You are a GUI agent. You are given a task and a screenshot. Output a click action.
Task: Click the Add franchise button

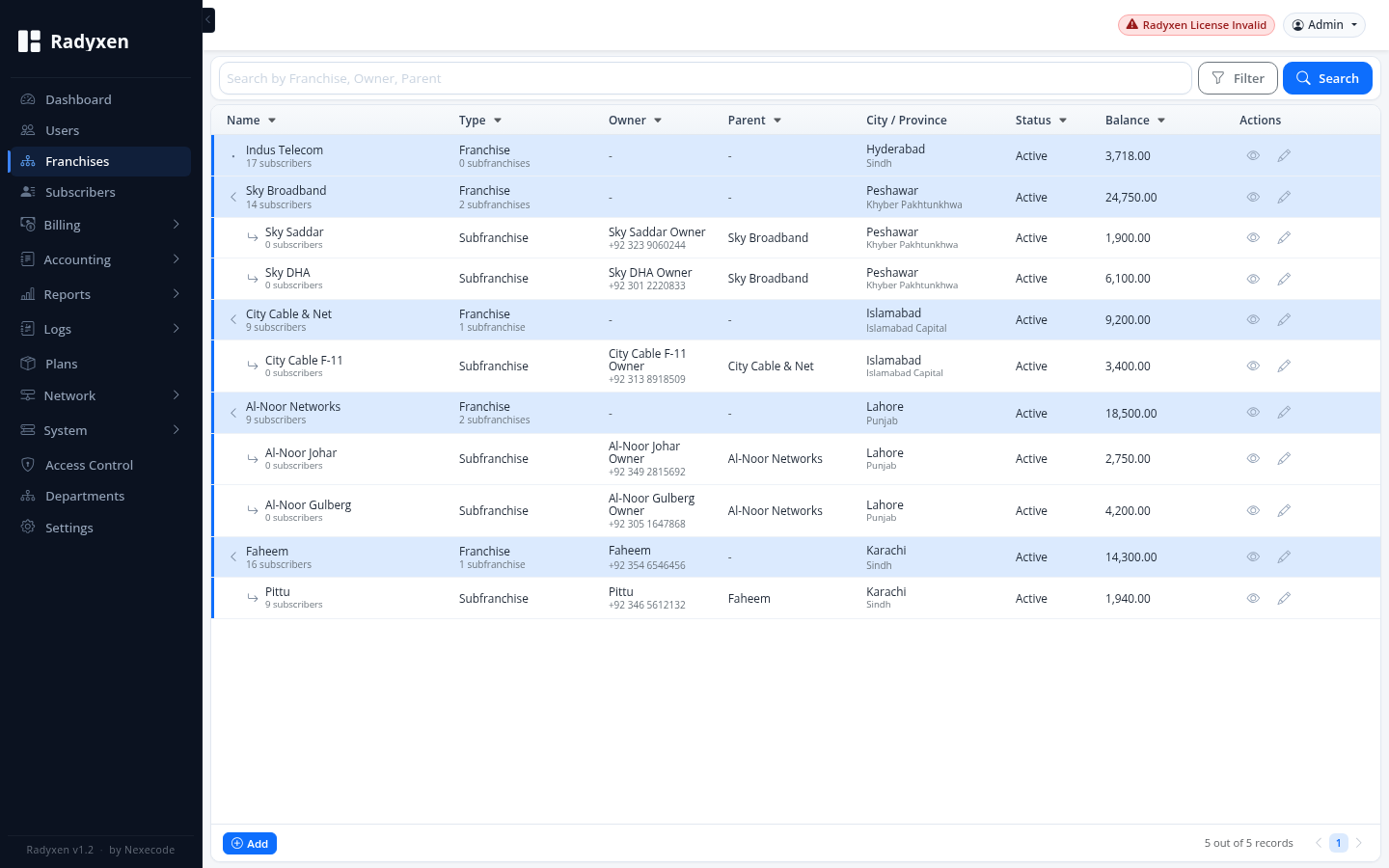[x=250, y=844]
